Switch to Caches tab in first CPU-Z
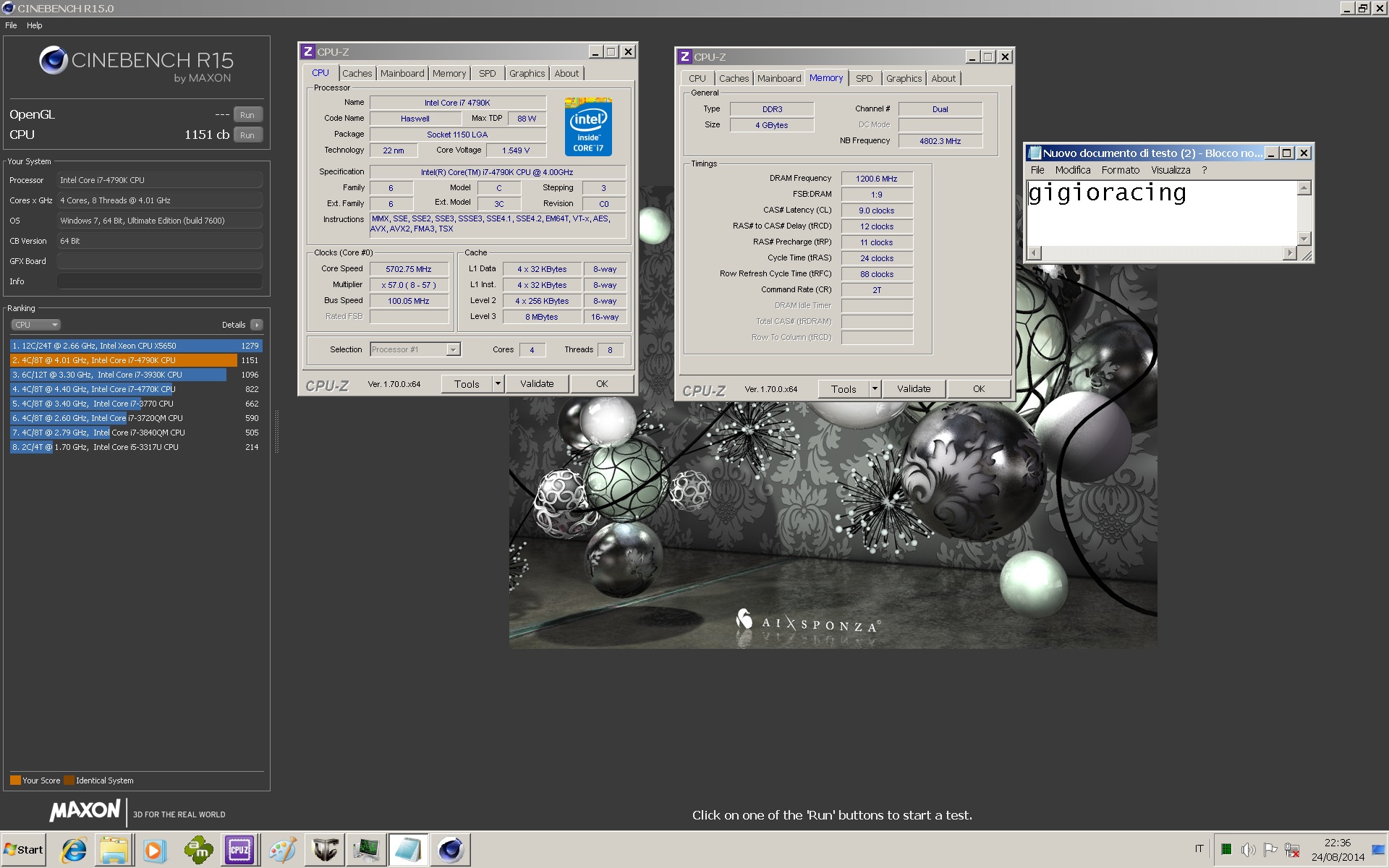This screenshot has width=1389, height=868. coord(357,73)
